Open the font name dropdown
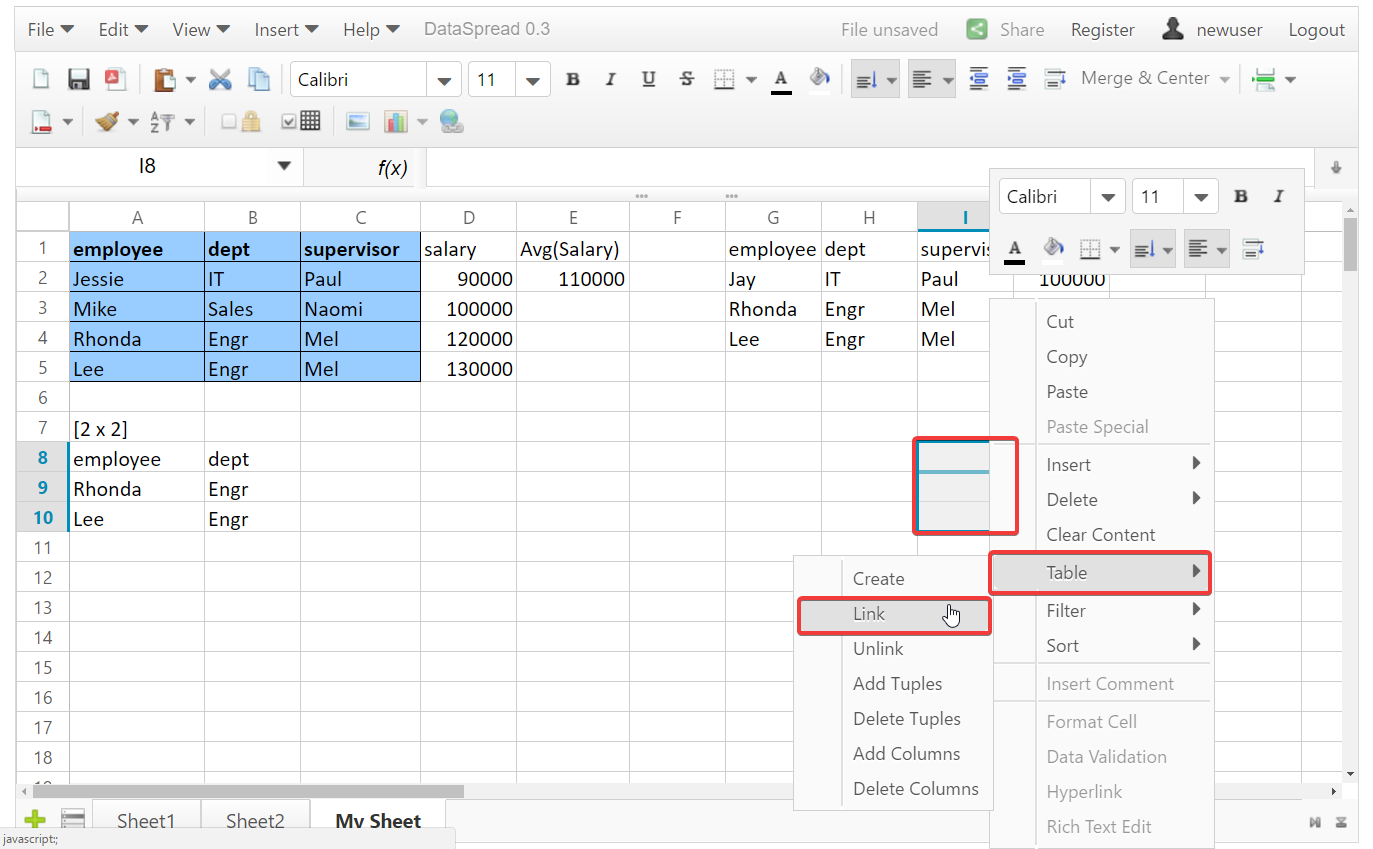Viewport: 1373px width, 849px height. (443, 78)
